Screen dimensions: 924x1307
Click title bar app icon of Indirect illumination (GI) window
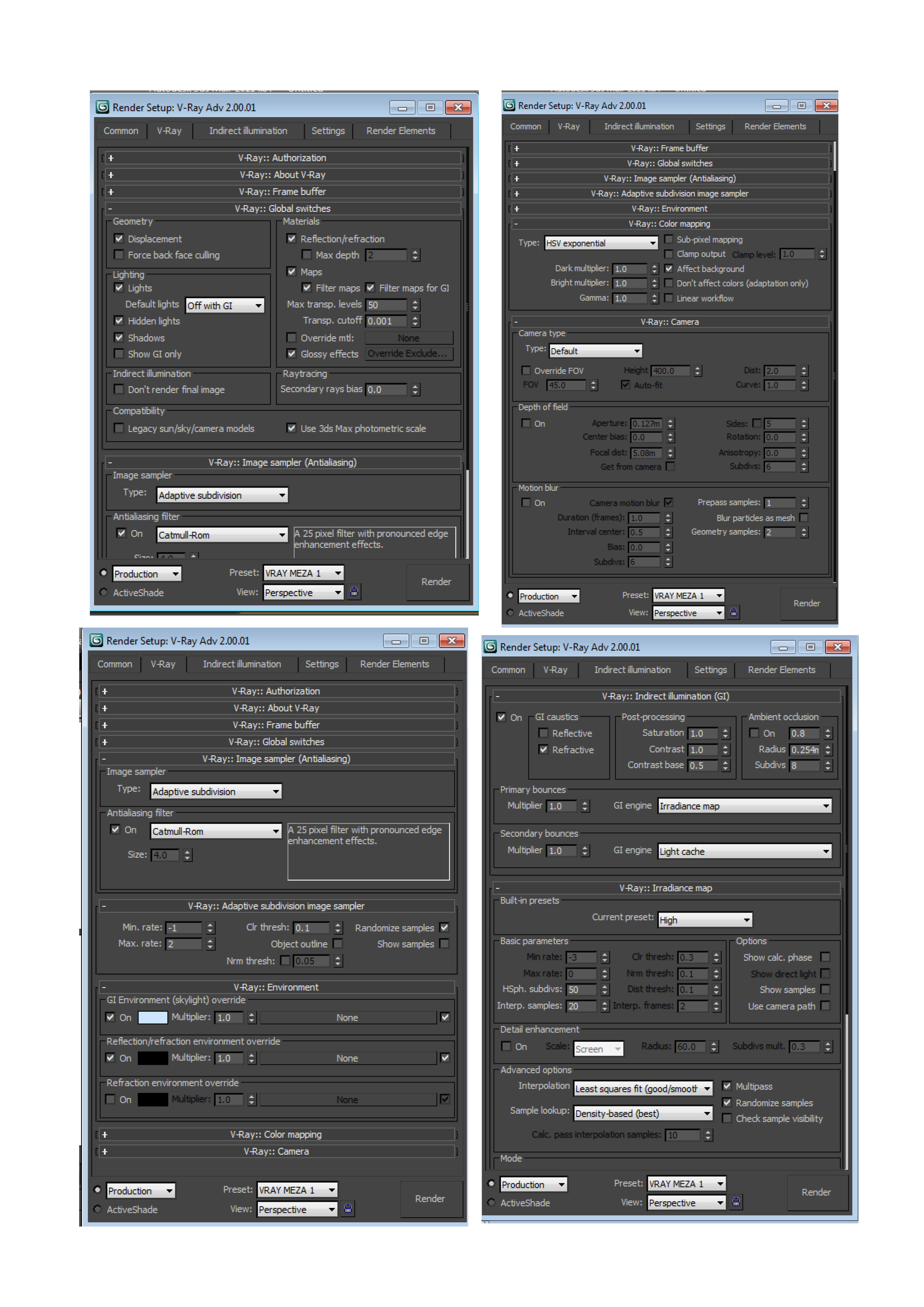(490, 647)
